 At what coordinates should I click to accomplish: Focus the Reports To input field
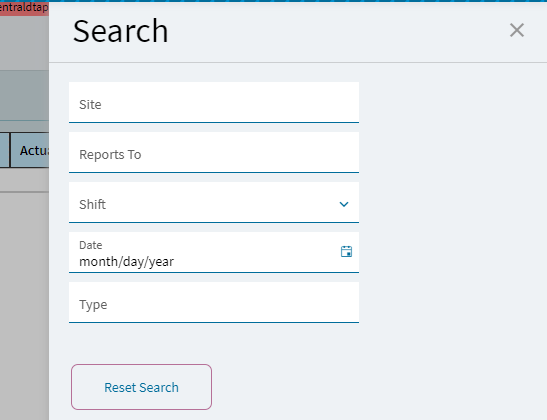(214, 152)
